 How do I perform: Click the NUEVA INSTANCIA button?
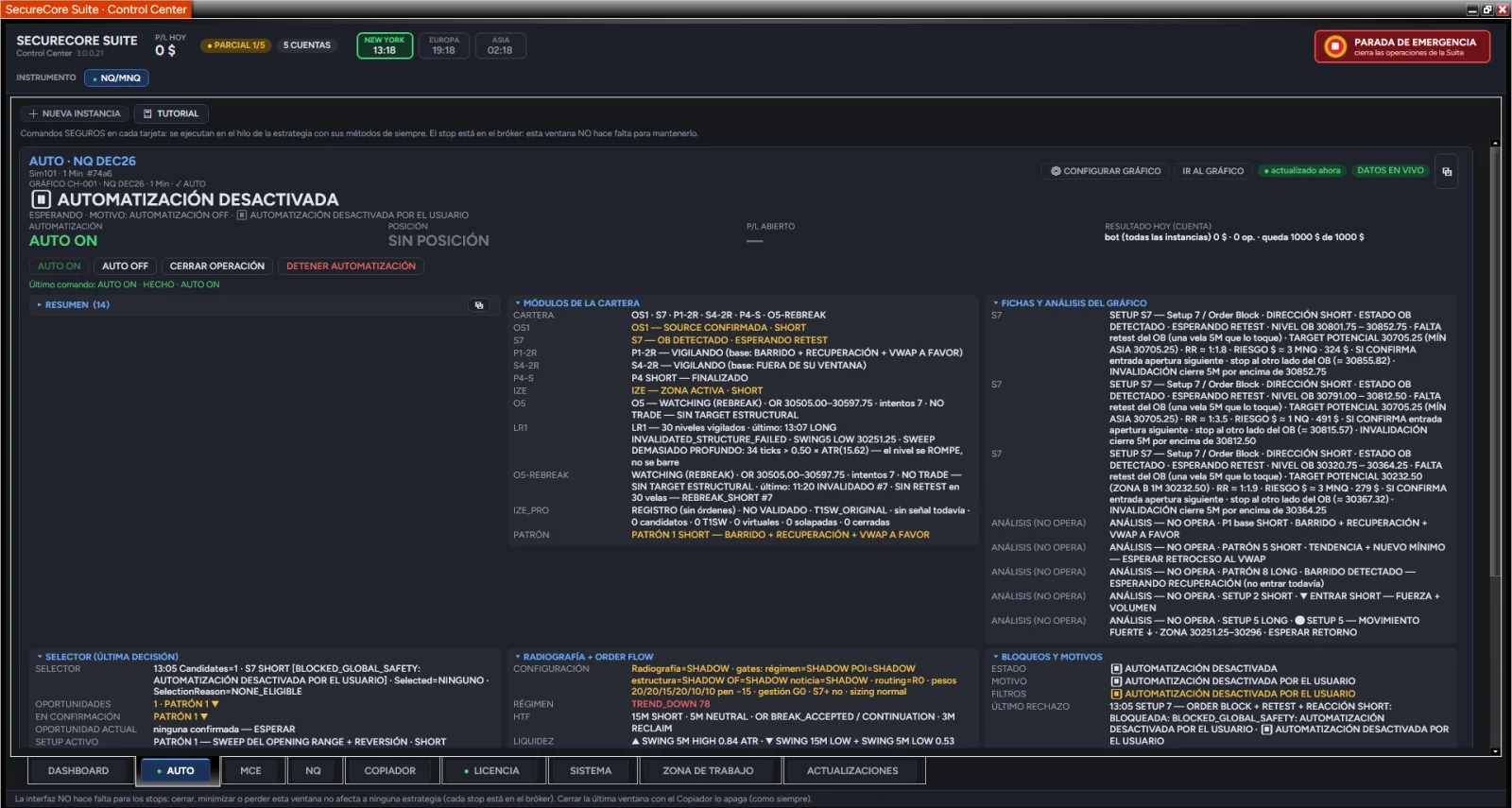pos(75,113)
